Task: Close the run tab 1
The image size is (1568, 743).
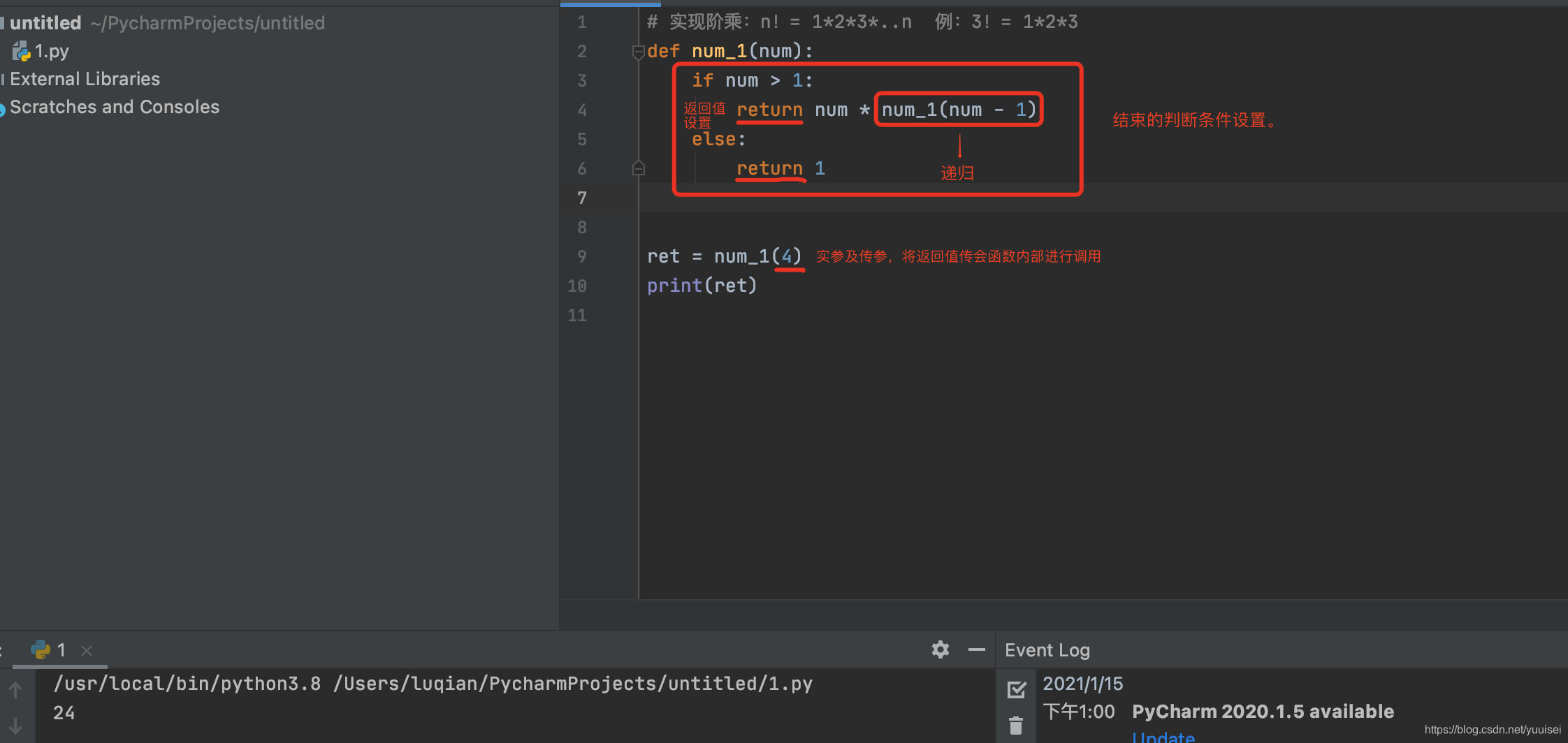Action: [x=87, y=651]
